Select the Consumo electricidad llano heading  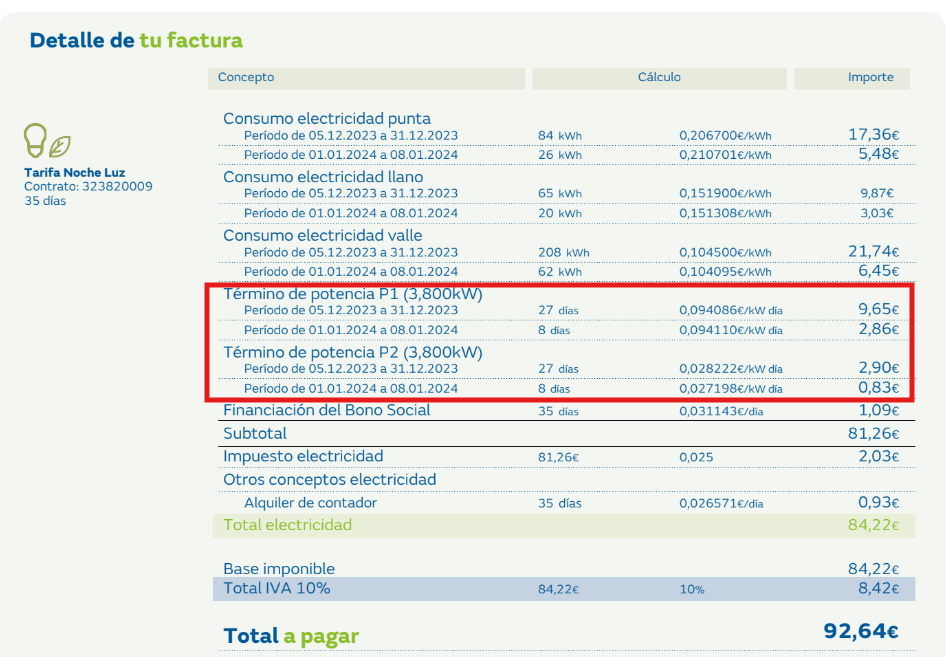[323, 177]
